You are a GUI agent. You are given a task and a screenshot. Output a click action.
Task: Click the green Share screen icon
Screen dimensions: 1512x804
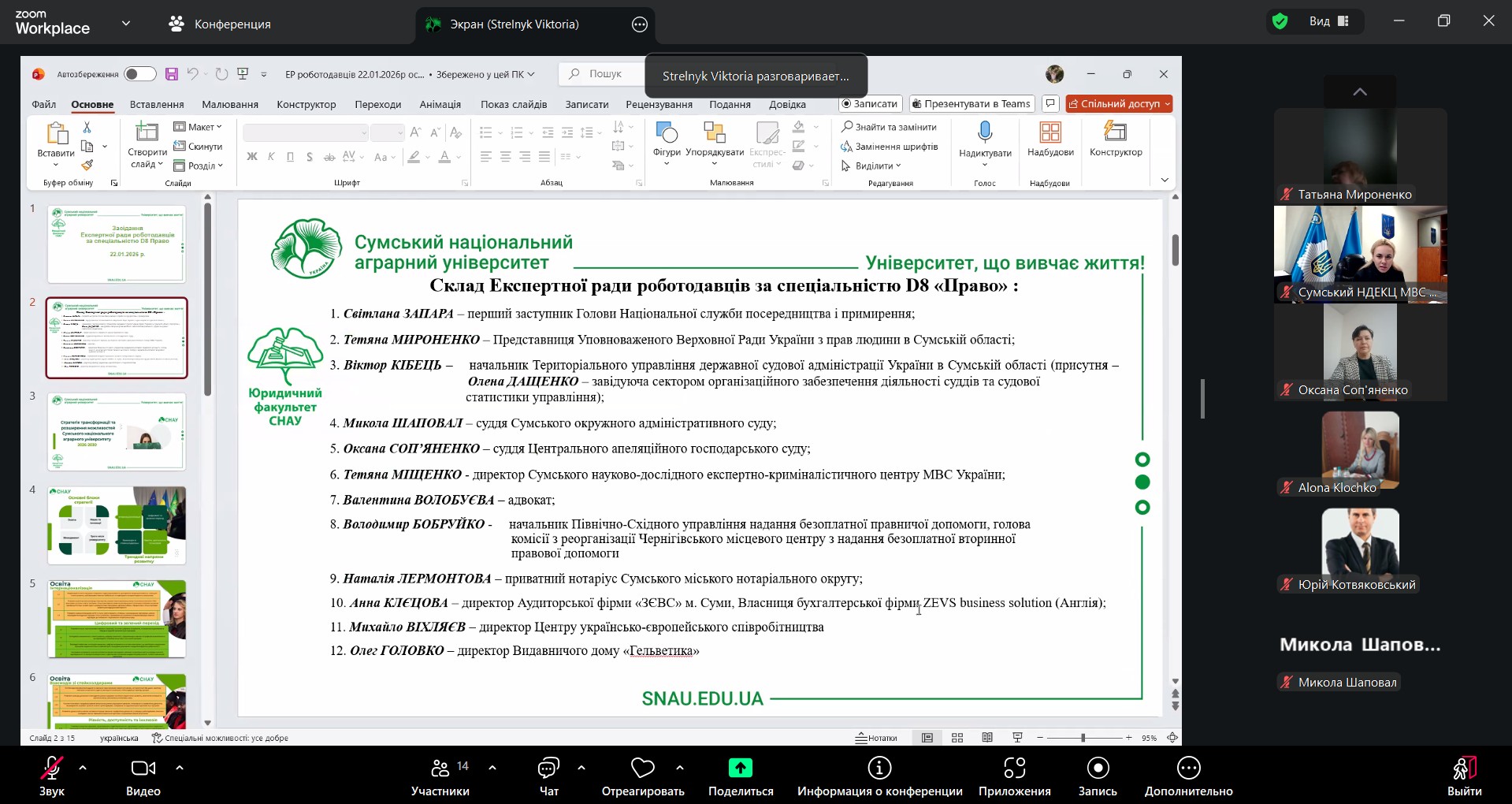[x=740, y=769]
